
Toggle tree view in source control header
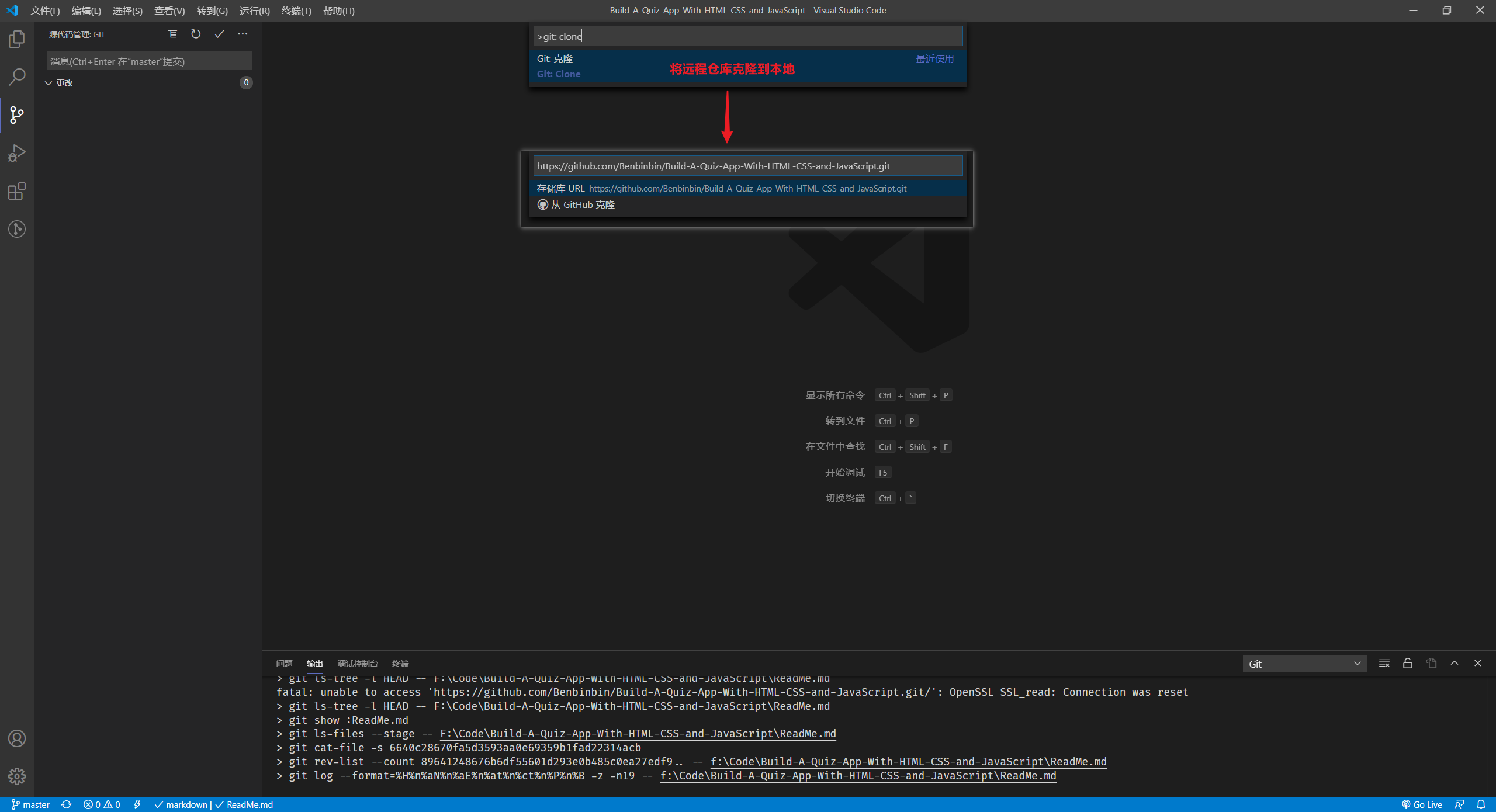coord(172,34)
